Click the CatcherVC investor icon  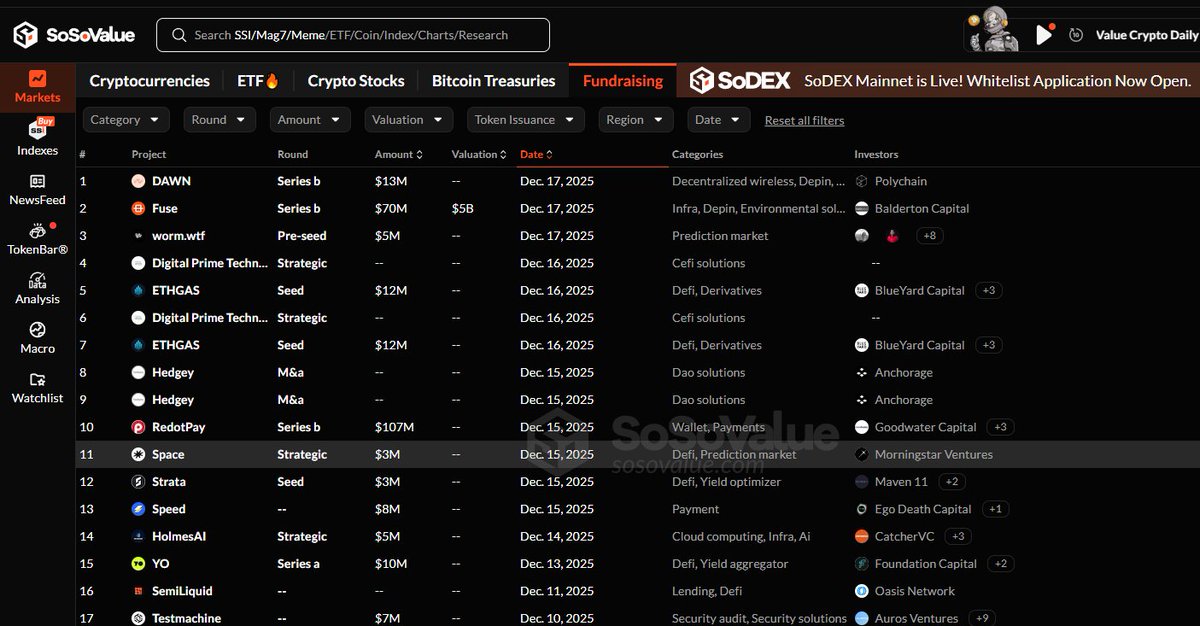tap(862, 536)
